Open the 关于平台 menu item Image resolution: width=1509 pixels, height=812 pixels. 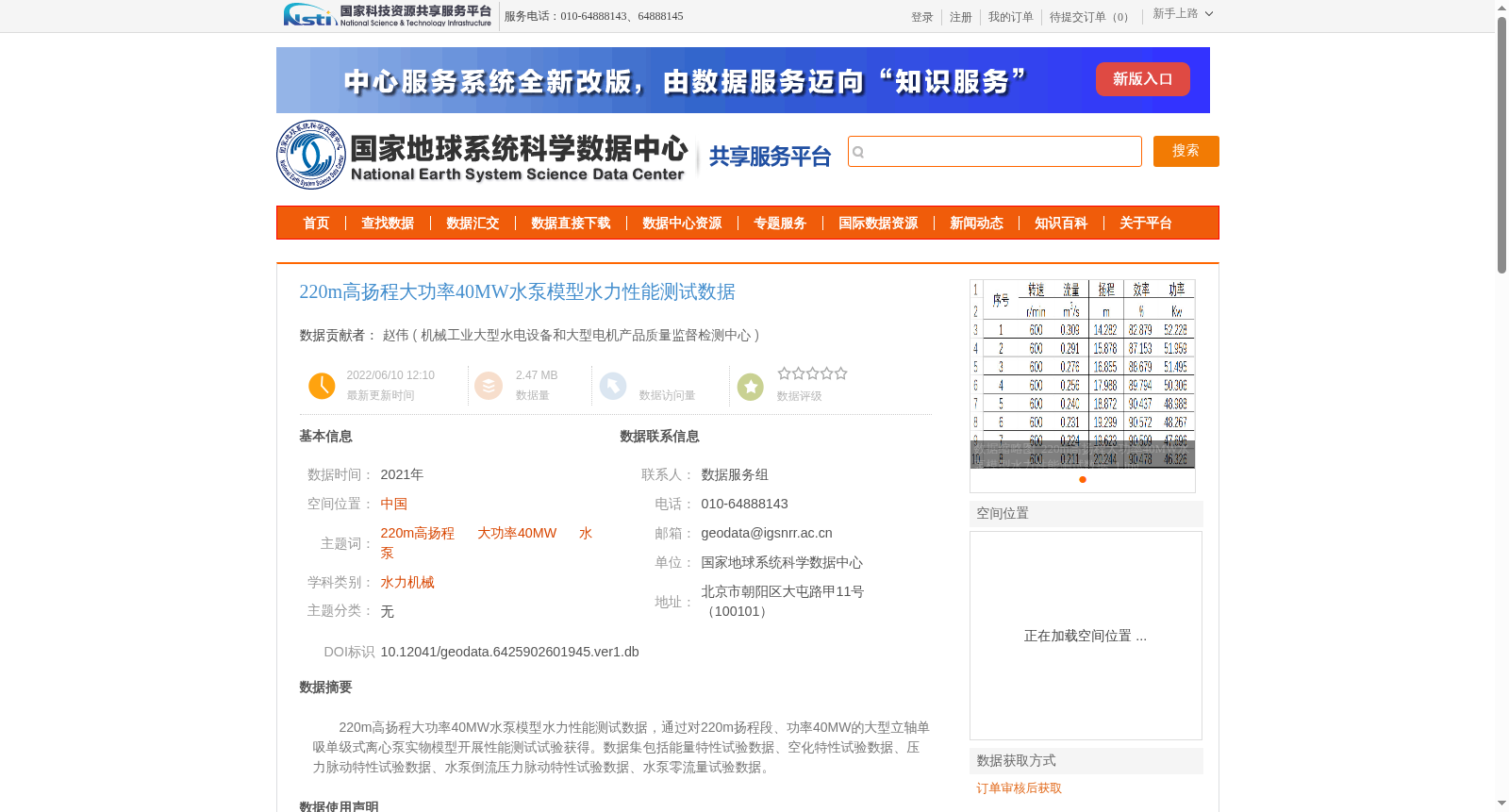coord(1146,224)
